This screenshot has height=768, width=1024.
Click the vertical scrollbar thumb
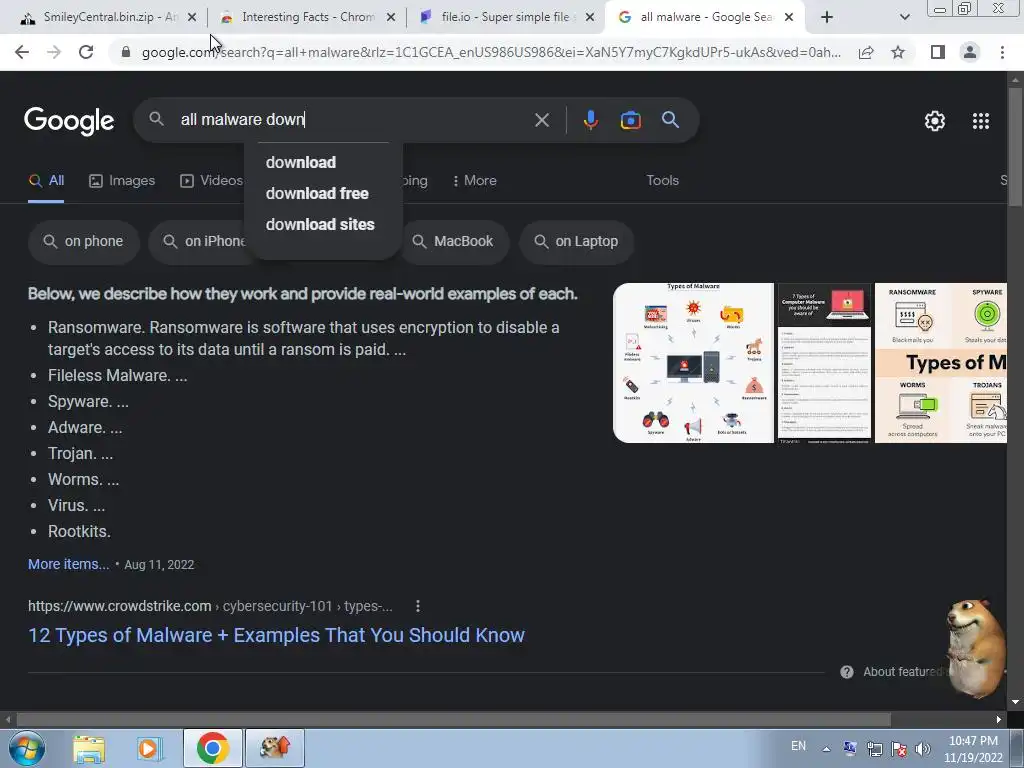point(1016,147)
